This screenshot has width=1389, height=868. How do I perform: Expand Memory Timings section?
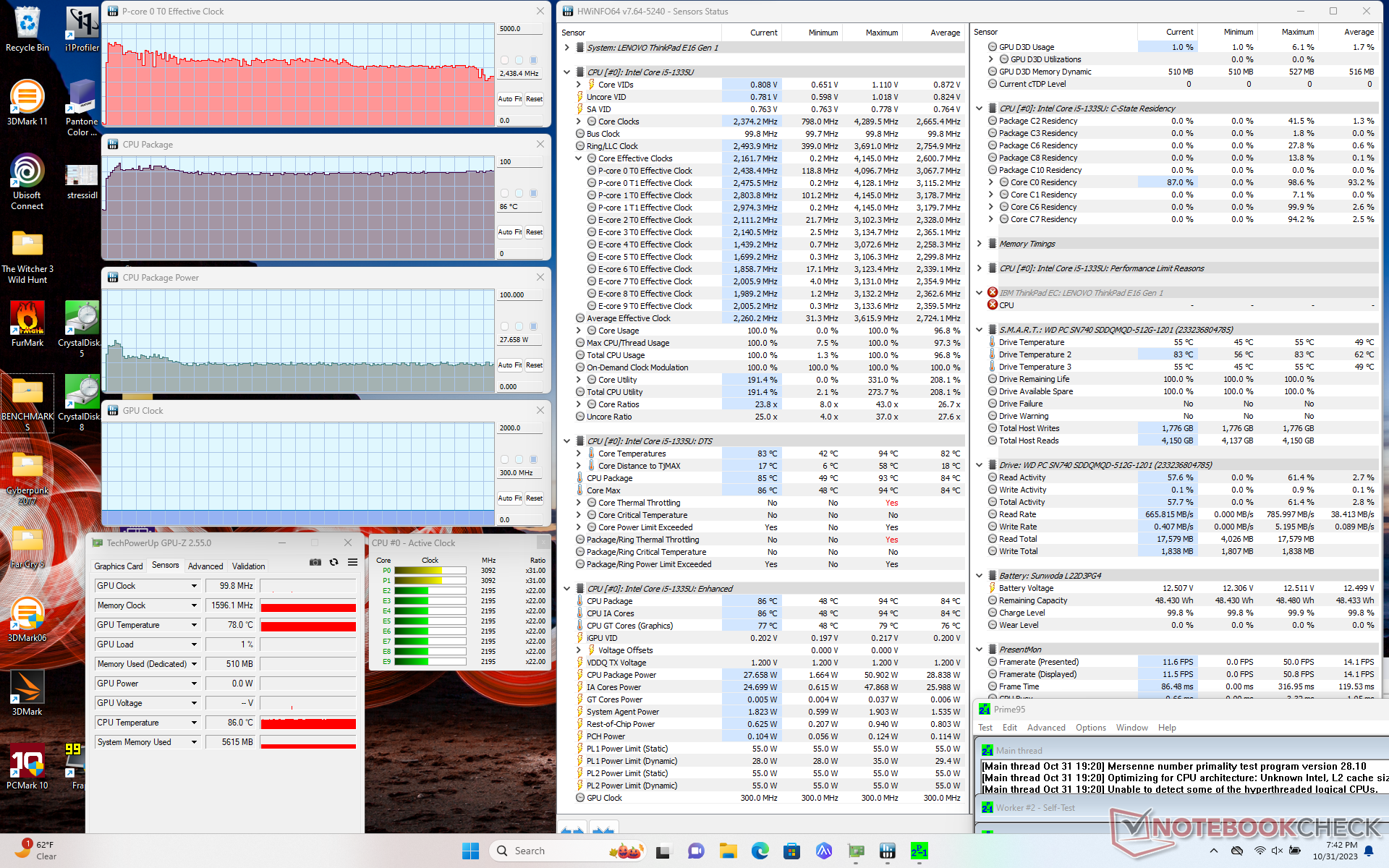pos(980,244)
